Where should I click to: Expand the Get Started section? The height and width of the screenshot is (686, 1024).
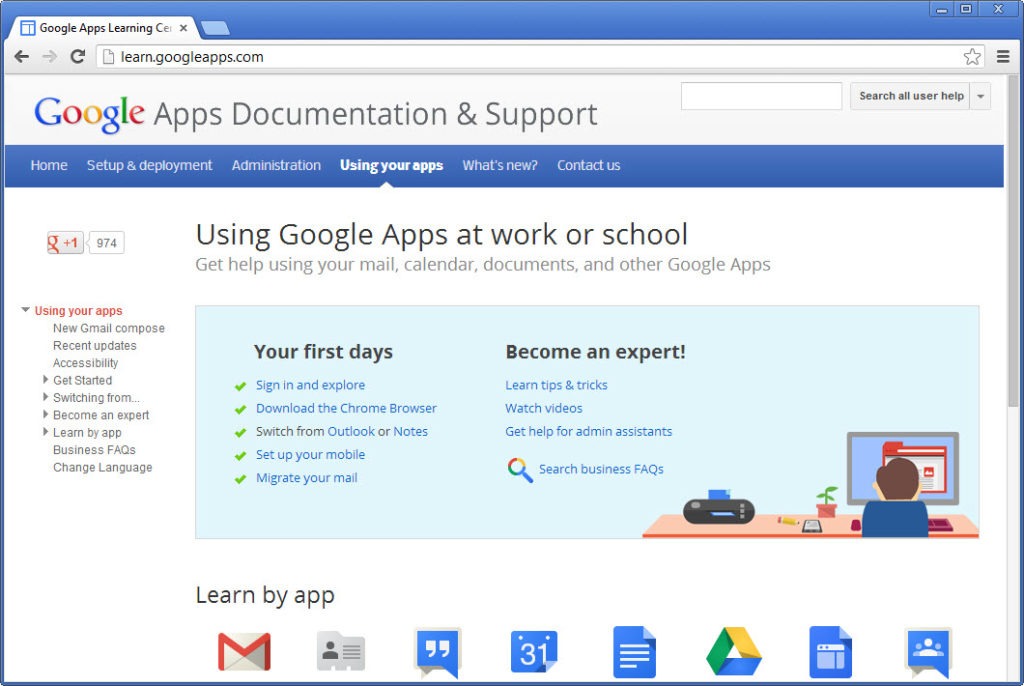(45, 380)
